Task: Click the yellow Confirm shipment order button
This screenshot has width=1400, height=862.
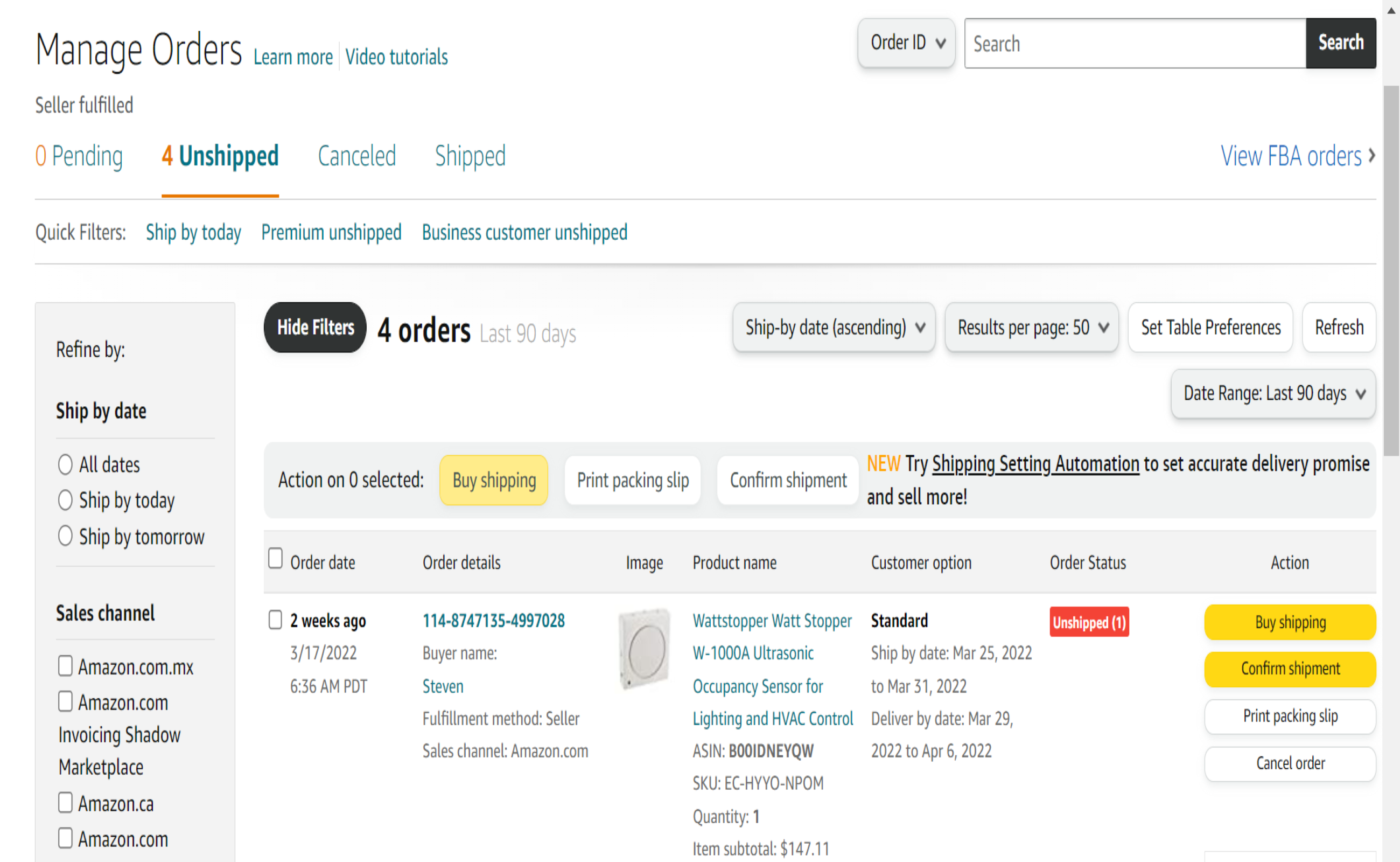Action: (x=1290, y=669)
